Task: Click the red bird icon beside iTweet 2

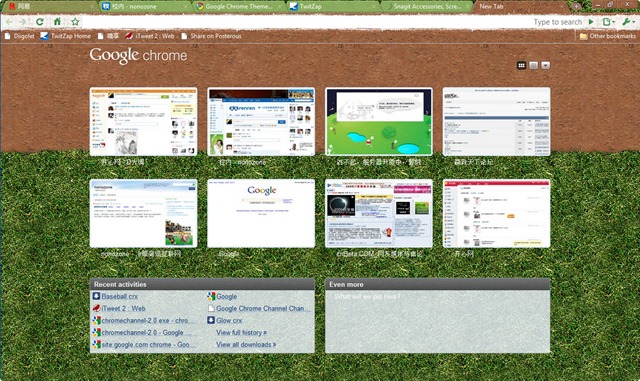Action: click(96, 308)
